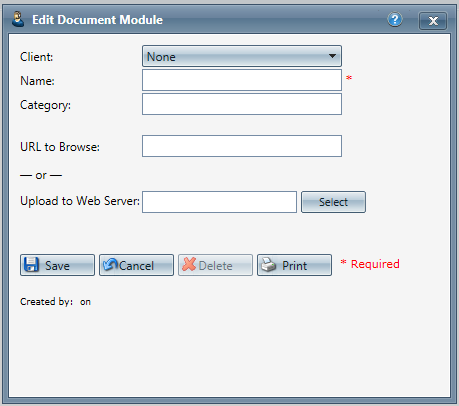Expand the Client dropdown arrow

(x=332, y=56)
